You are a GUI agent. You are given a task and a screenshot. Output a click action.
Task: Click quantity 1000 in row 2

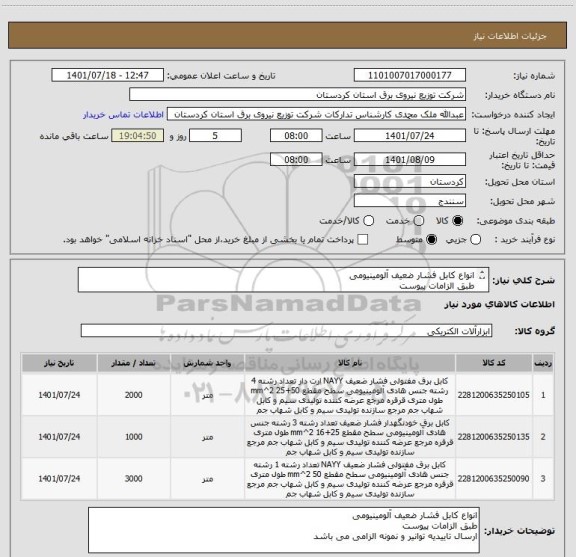134,437
